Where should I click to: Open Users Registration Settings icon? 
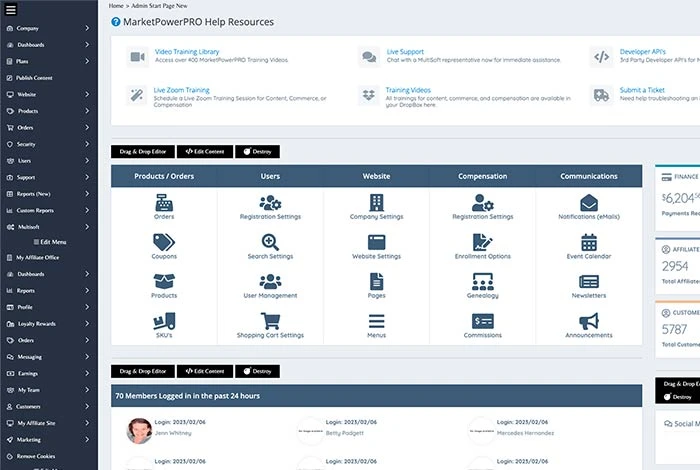(x=270, y=203)
